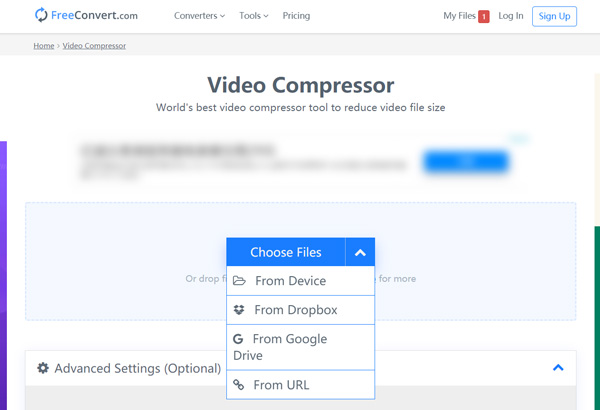
Task: Click the FreeConvert logo icon
Action: coord(41,15)
